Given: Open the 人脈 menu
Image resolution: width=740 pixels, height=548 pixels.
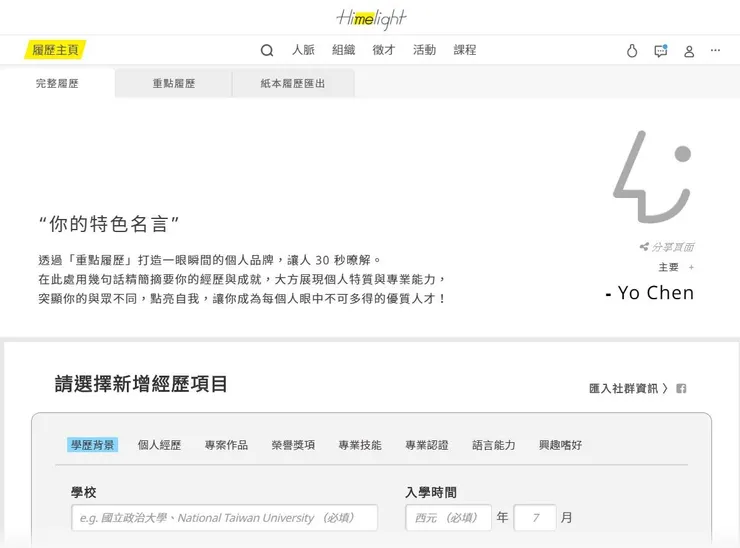Looking at the screenshot, I should [303, 50].
